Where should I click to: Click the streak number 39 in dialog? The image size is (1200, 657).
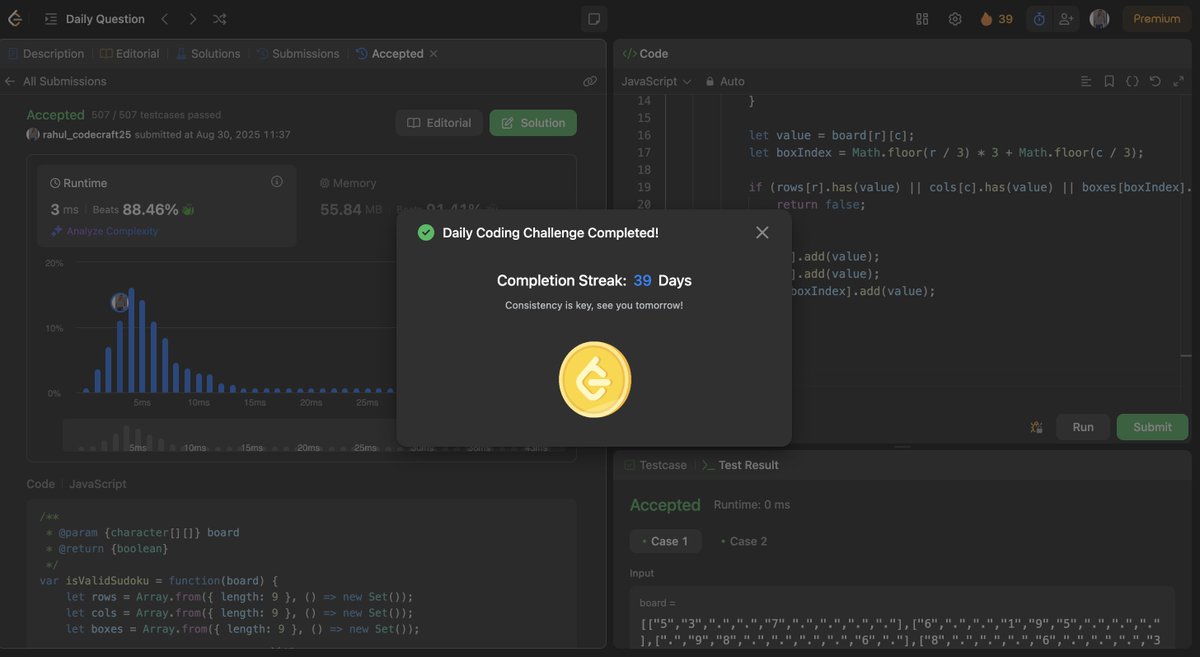click(x=642, y=280)
